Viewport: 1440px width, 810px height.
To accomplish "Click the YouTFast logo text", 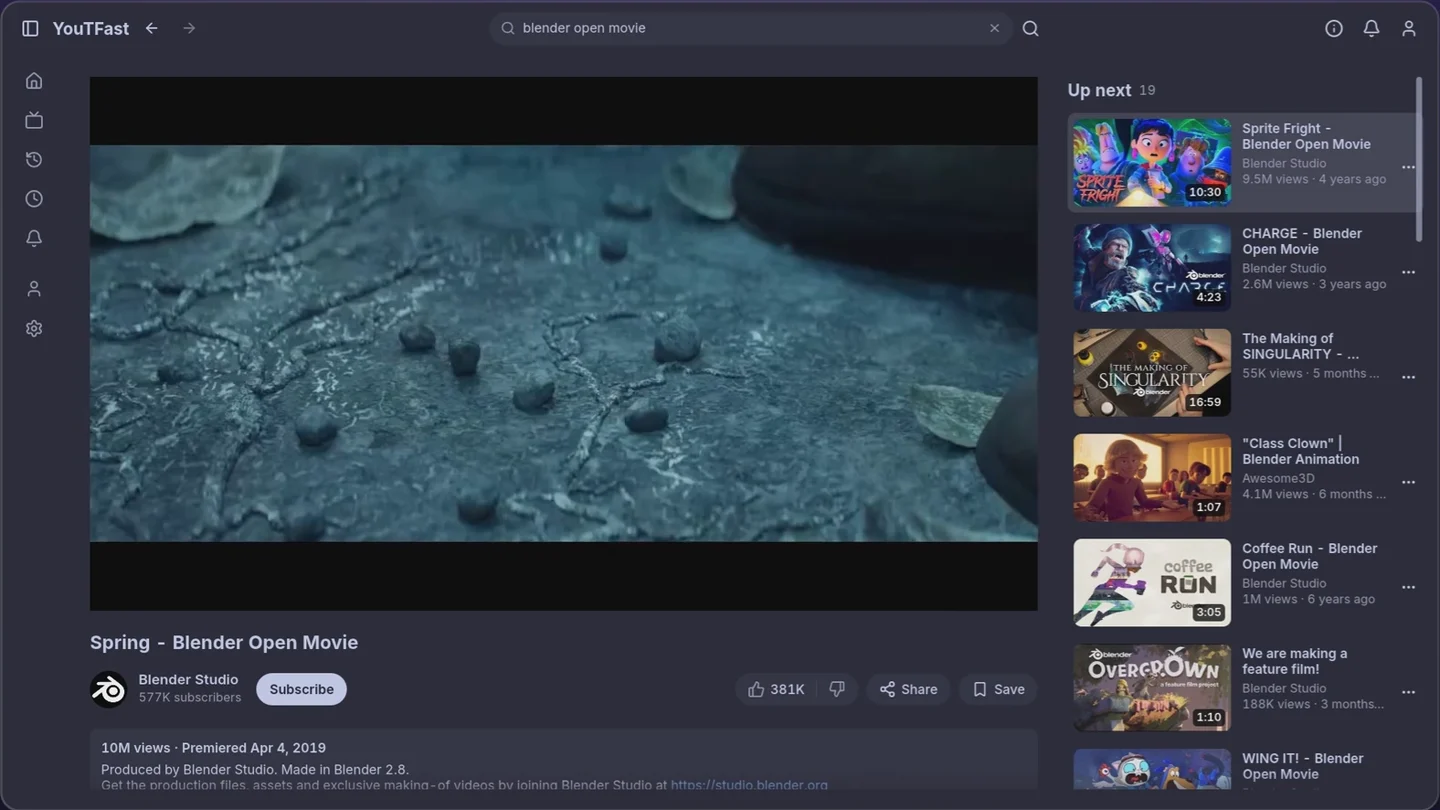I will 91,28.
